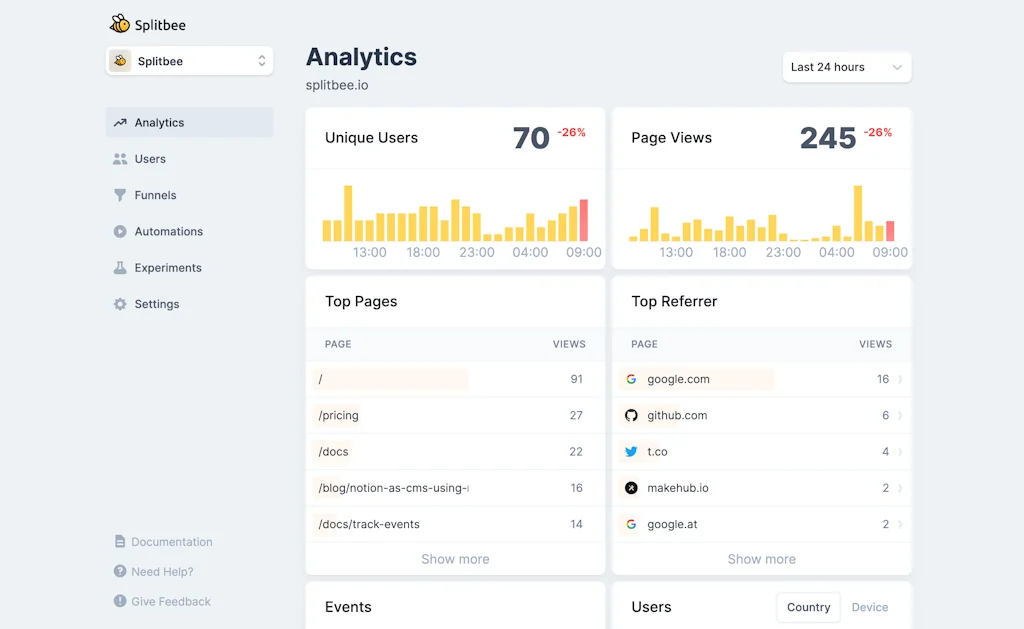Viewport: 1024px width, 629px height.
Task: Open Analytics in the sidebar
Action: [x=189, y=122]
